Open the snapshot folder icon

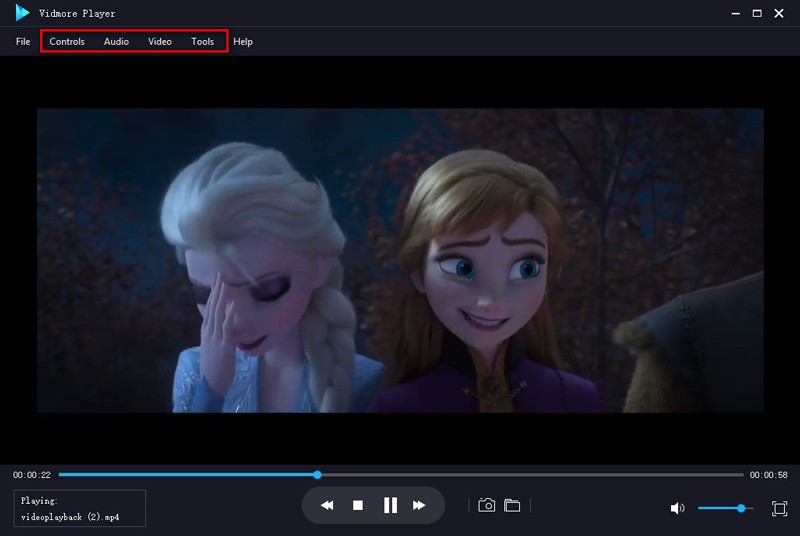(512, 506)
